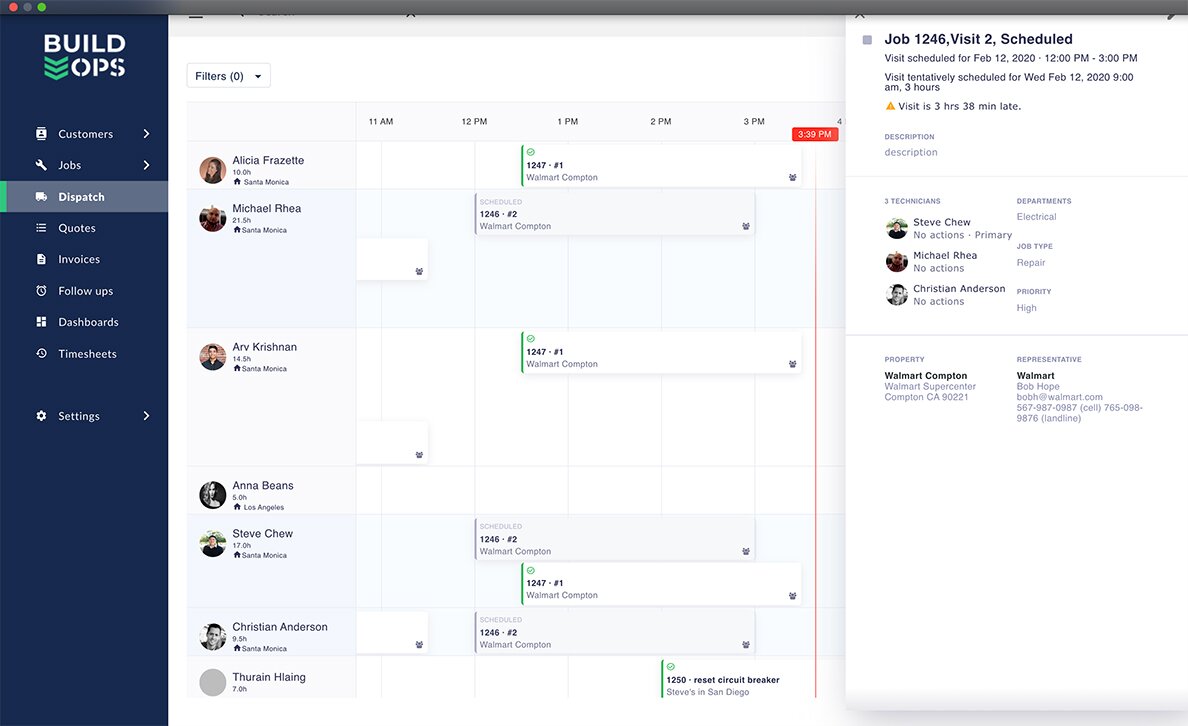This screenshot has height=726, width=1188.
Task: Select Alicia Frazette's 1247 #1 visit card
Action: point(661,165)
